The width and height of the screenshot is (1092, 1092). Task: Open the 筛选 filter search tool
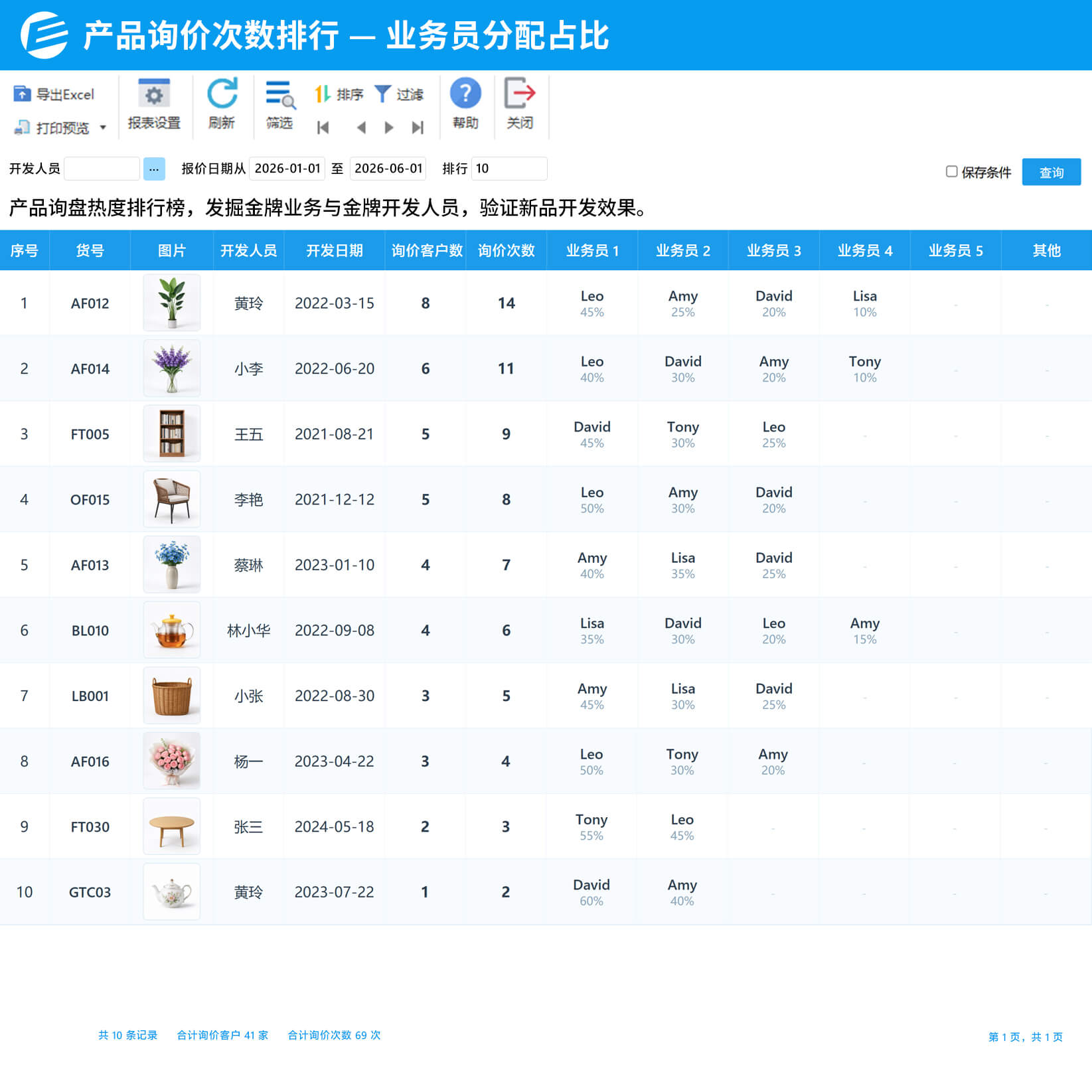(279, 105)
